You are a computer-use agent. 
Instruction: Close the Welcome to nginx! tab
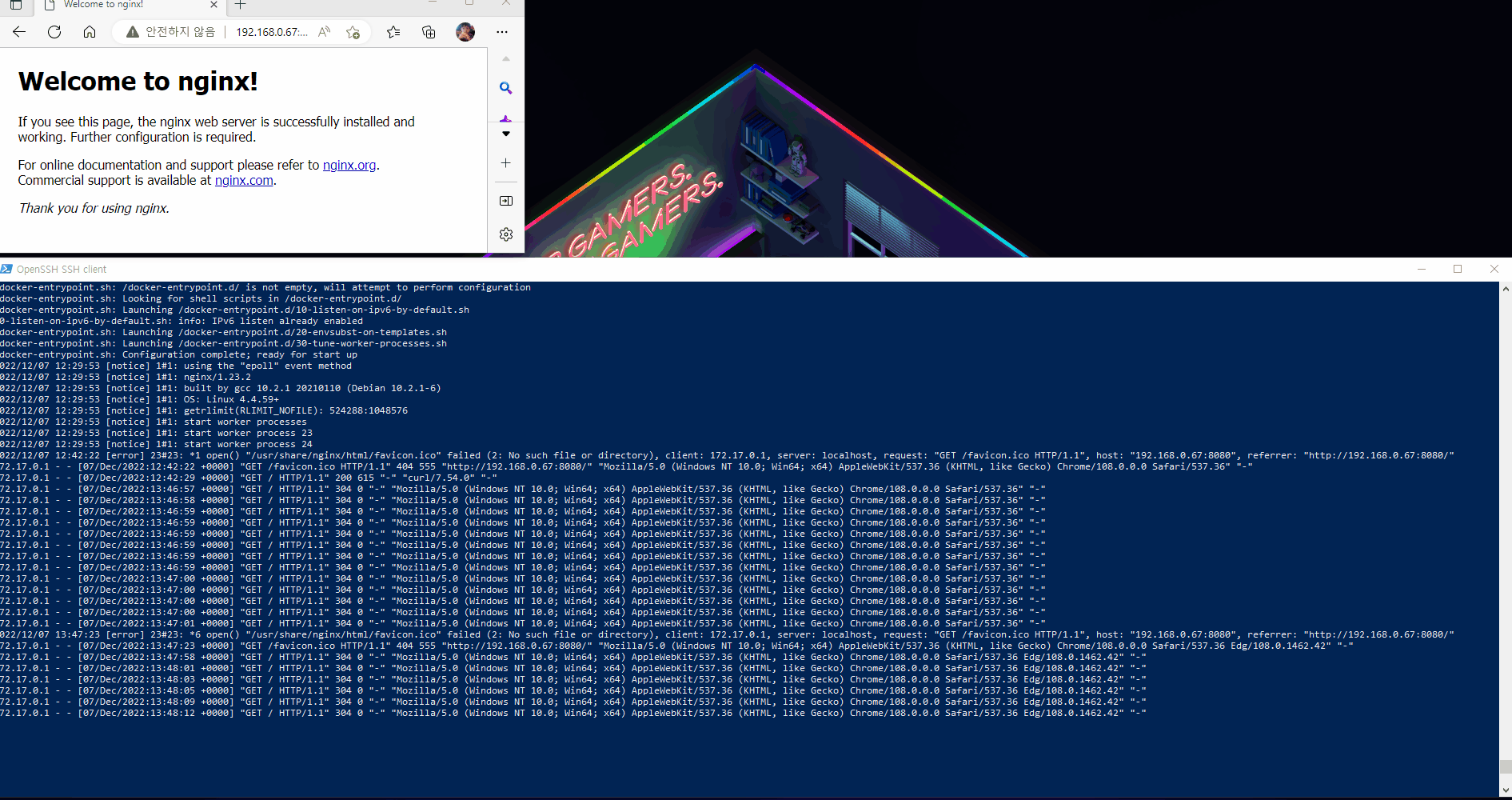(x=213, y=5)
